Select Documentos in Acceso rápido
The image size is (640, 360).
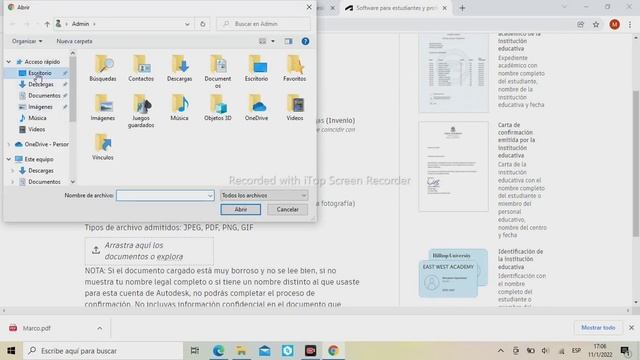tap(43, 96)
